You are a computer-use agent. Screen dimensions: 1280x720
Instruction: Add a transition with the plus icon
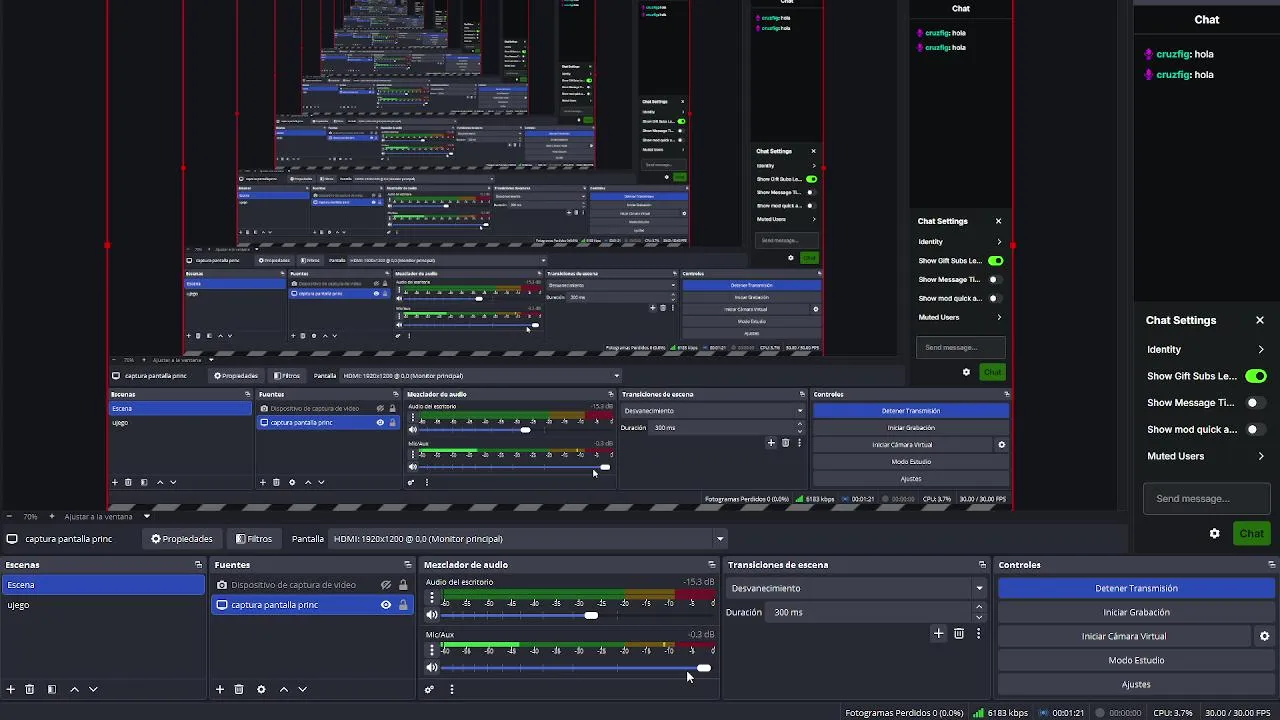[x=938, y=633]
